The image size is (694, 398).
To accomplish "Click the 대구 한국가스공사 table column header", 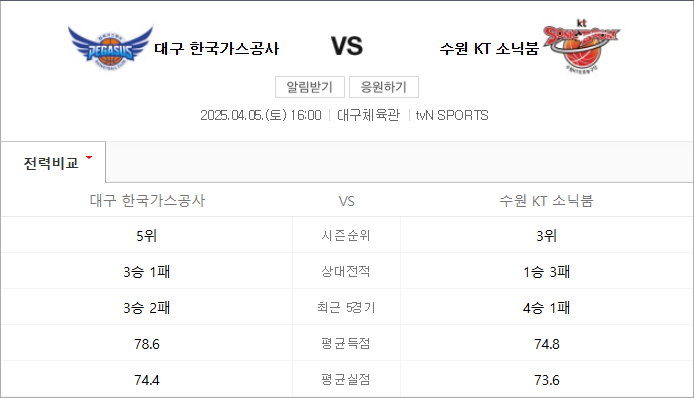I will pyautogui.click(x=147, y=201).
